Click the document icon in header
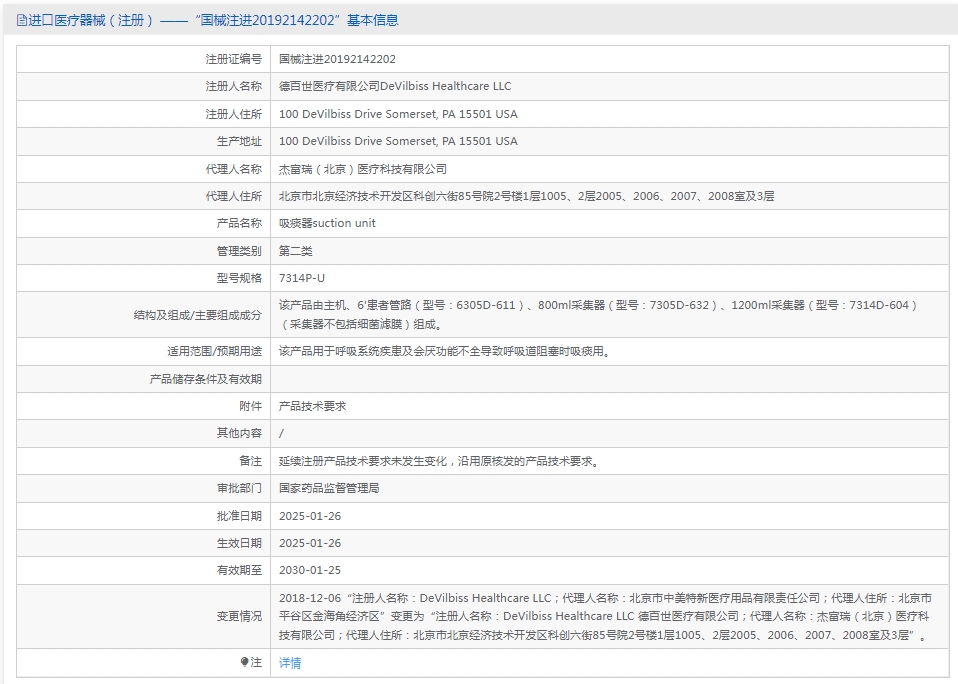Viewport: 958px width, 684px height. click(x=22, y=20)
